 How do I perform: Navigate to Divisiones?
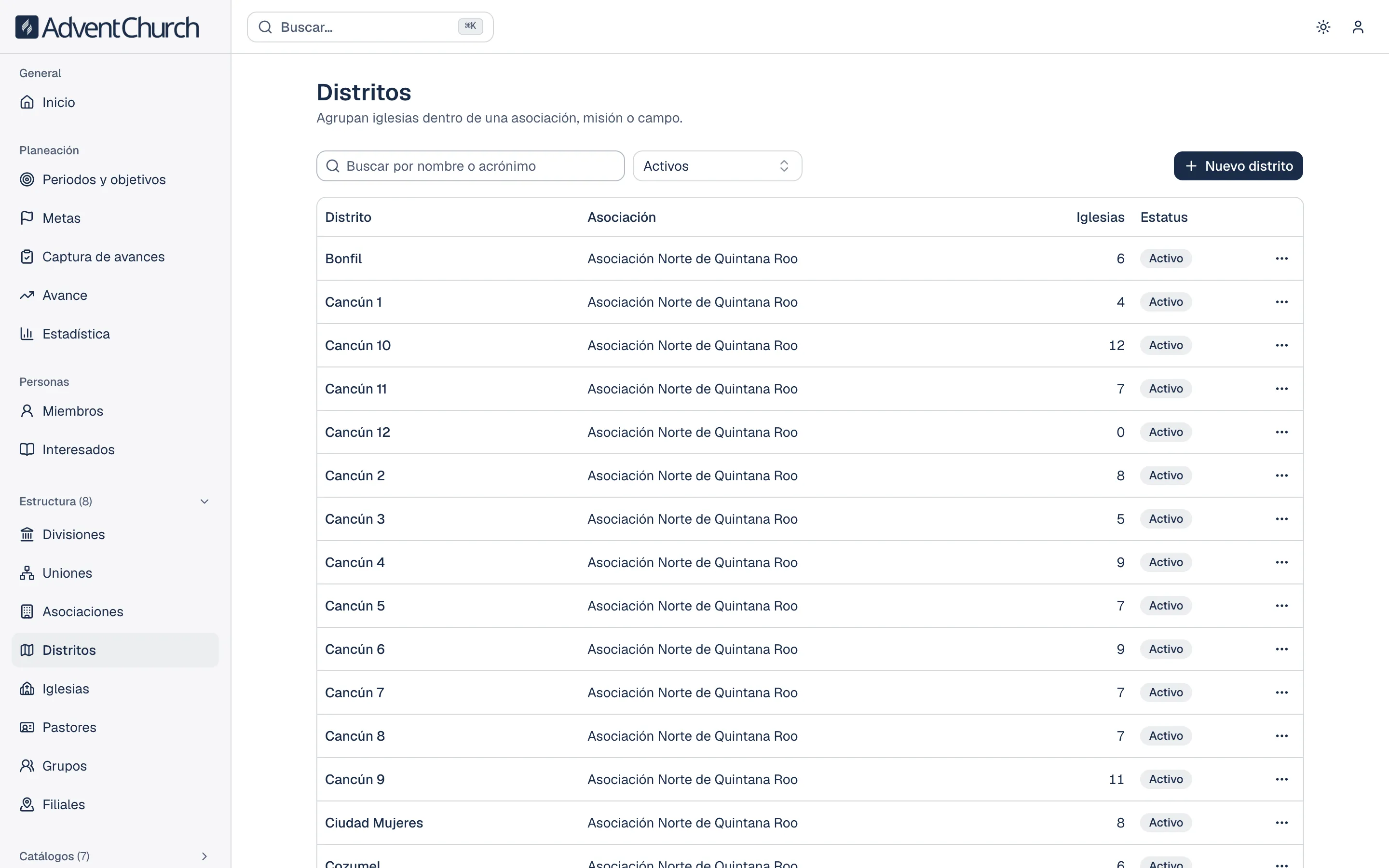pyautogui.click(x=115, y=534)
